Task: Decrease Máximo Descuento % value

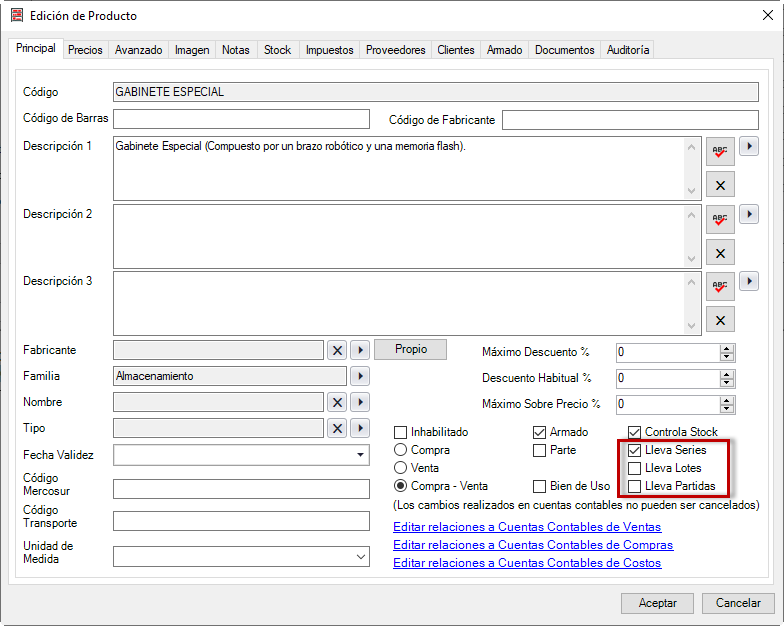Action: click(726, 357)
